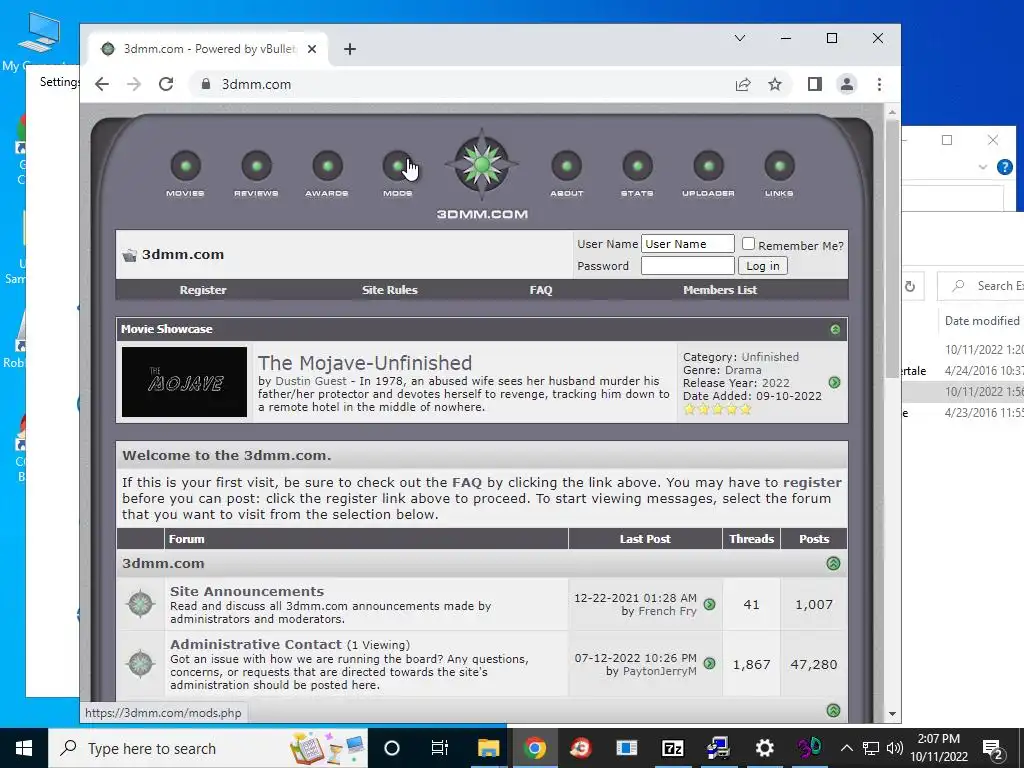Open a new Chrome tab

[350, 49]
